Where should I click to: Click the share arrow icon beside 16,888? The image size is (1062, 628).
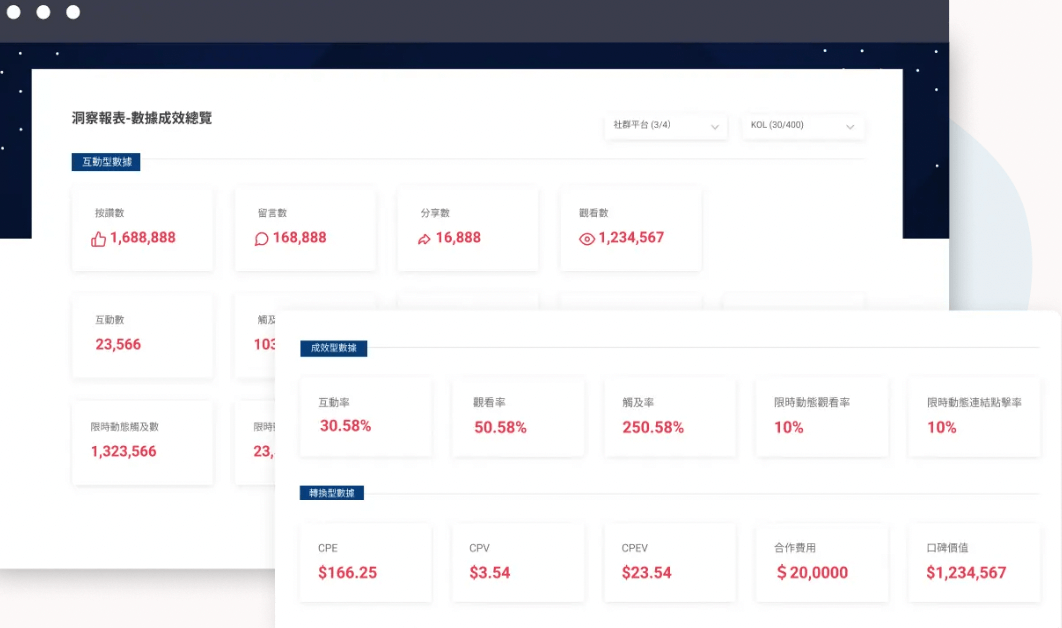tap(424, 238)
